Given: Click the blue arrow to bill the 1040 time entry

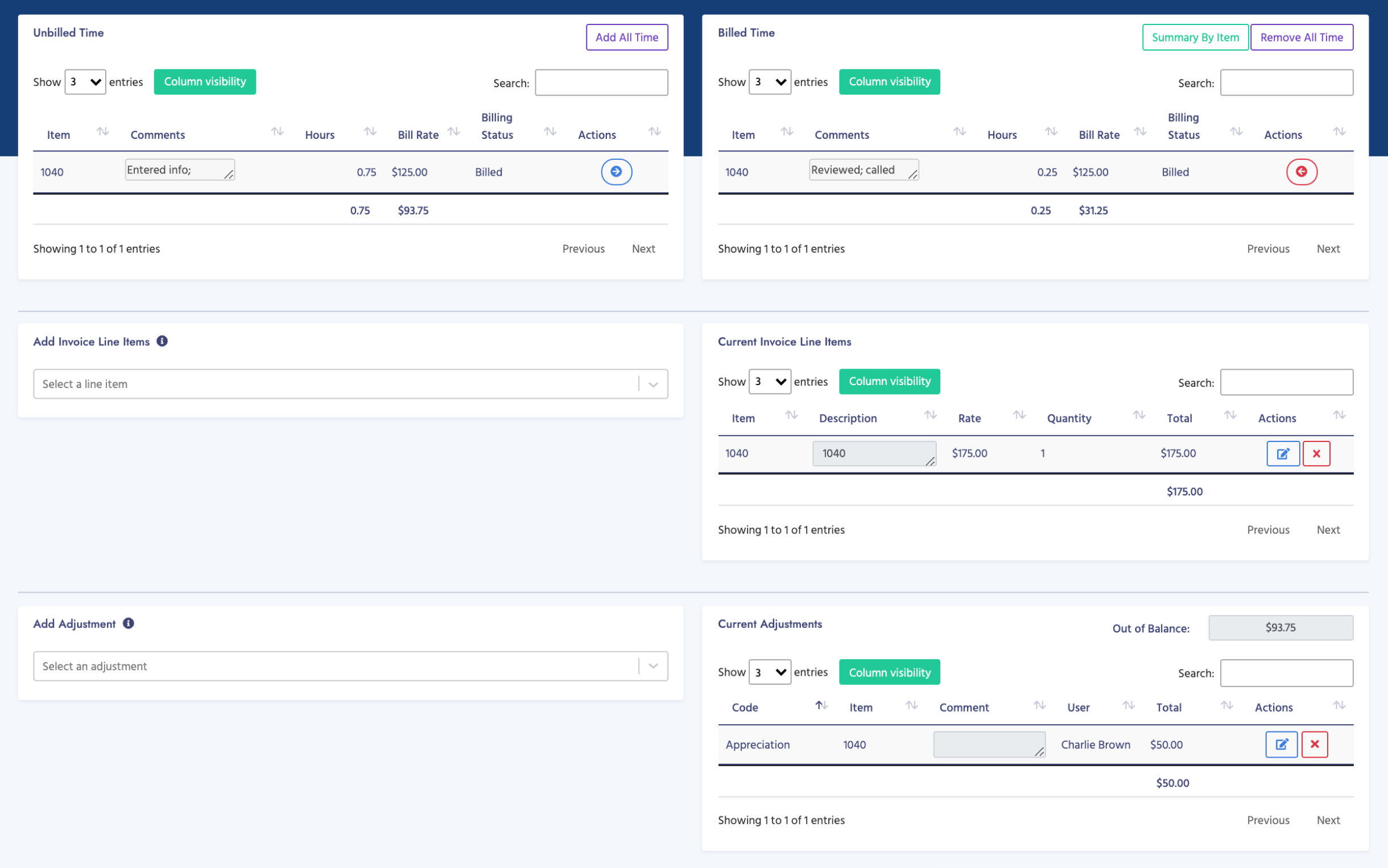Looking at the screenshot, I should [616, 172].
